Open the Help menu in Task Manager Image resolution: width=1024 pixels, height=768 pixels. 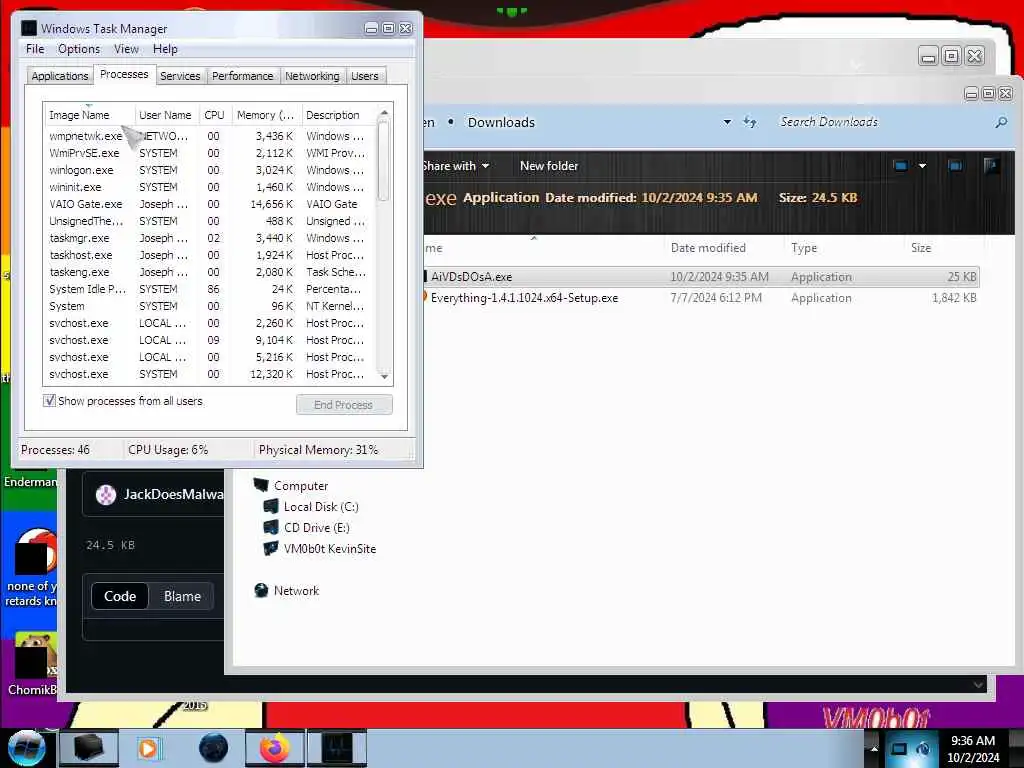pyautogui.click(x=165, y=49)
